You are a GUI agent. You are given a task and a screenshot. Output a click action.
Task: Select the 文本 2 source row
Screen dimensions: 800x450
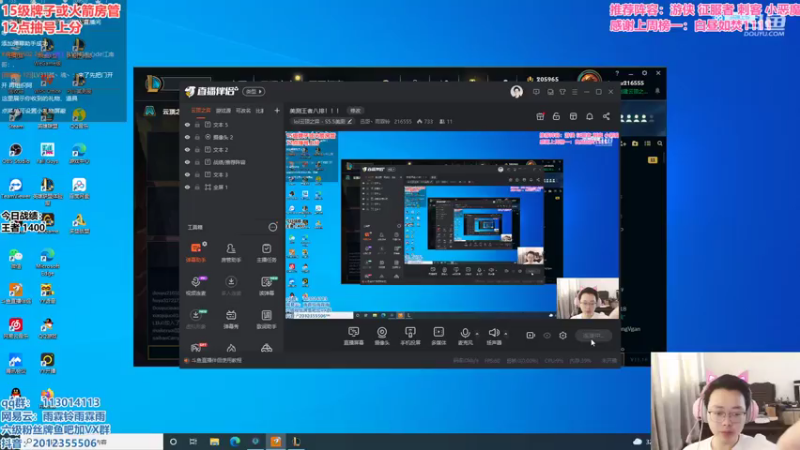click(x=232, y=149)
